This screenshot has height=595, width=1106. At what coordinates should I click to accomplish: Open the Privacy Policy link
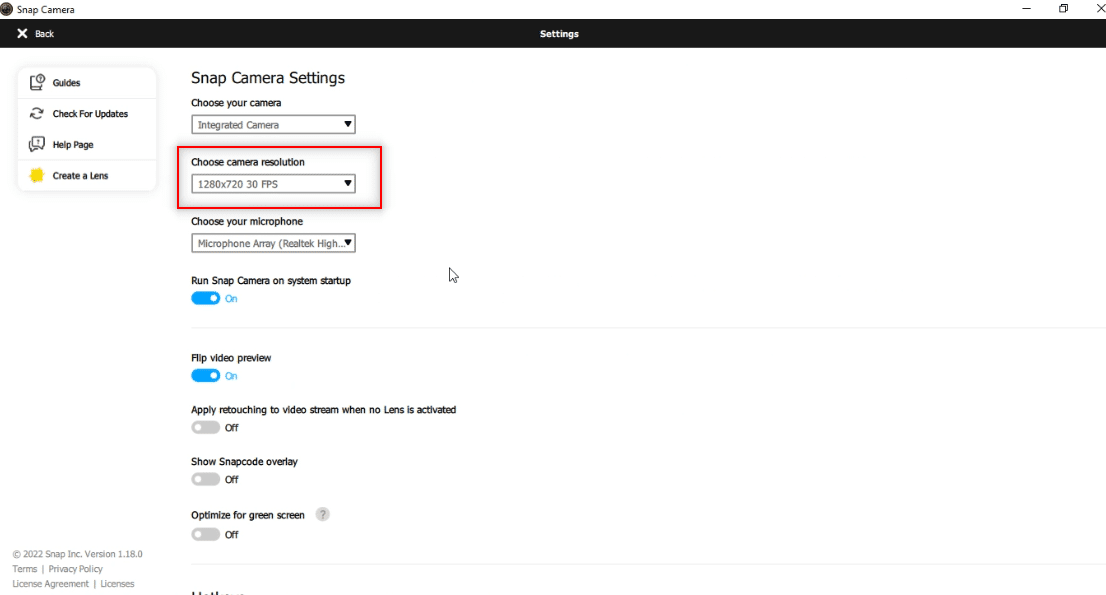point(75,569)
